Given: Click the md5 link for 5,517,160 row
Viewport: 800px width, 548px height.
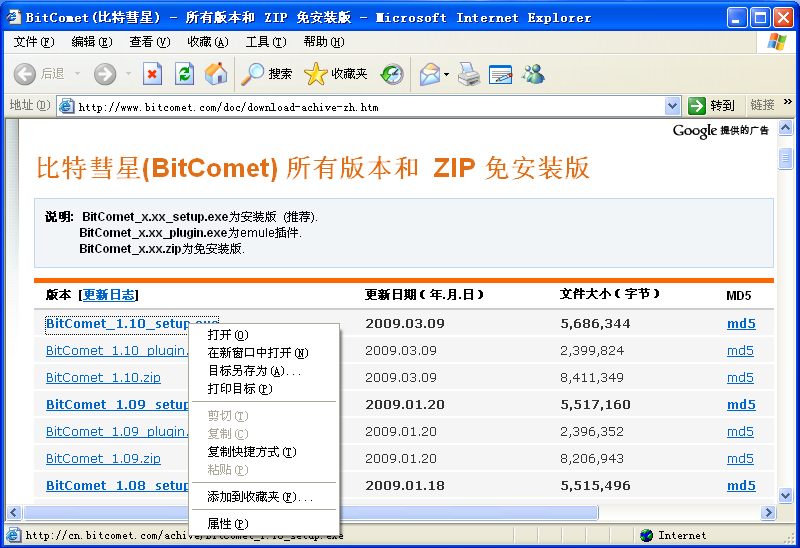Looking at the screenshot, I should pos(741,405).
